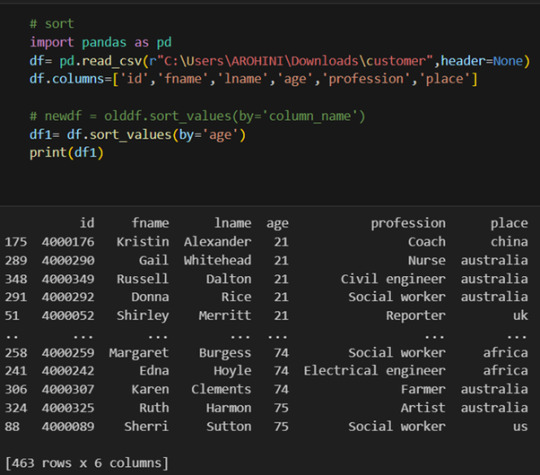Click first name 'Russell'
Viewport: 540px width, 475px height.
click(x=143, y=279)
